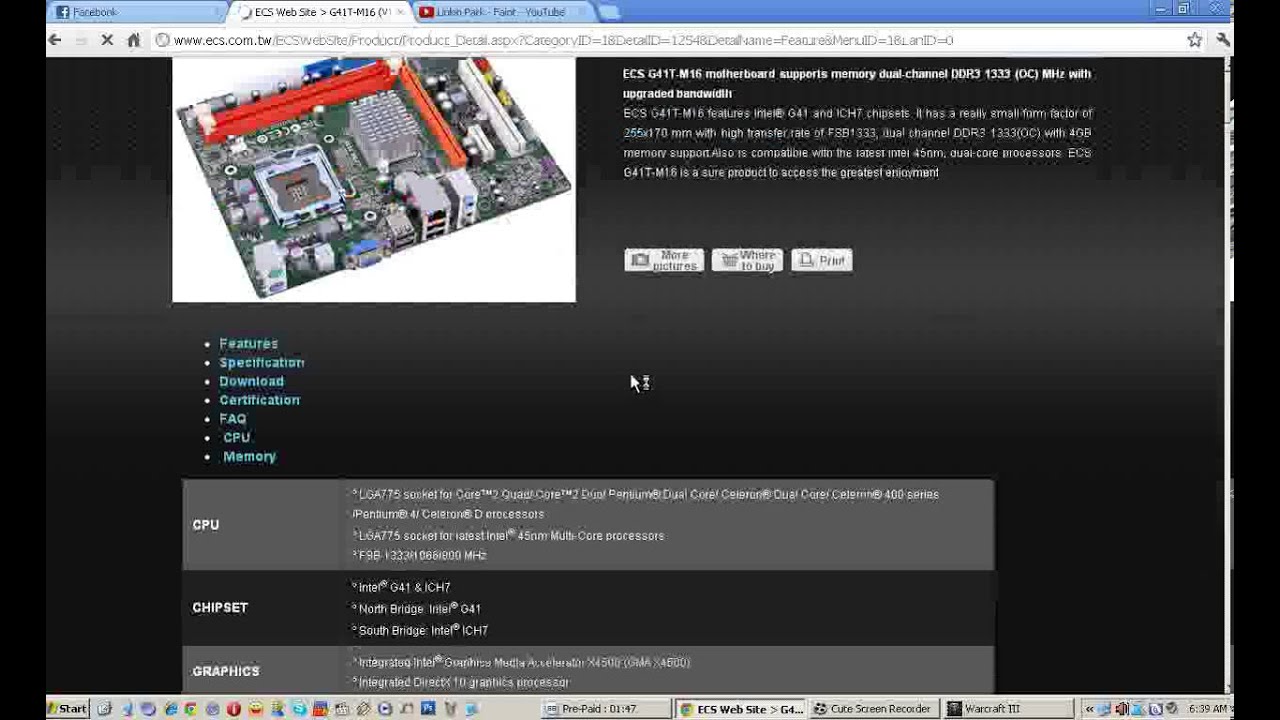Expand hidden system tray icons chevron
Screen dimensions: 1280x720
click(x=1089, y=709)
